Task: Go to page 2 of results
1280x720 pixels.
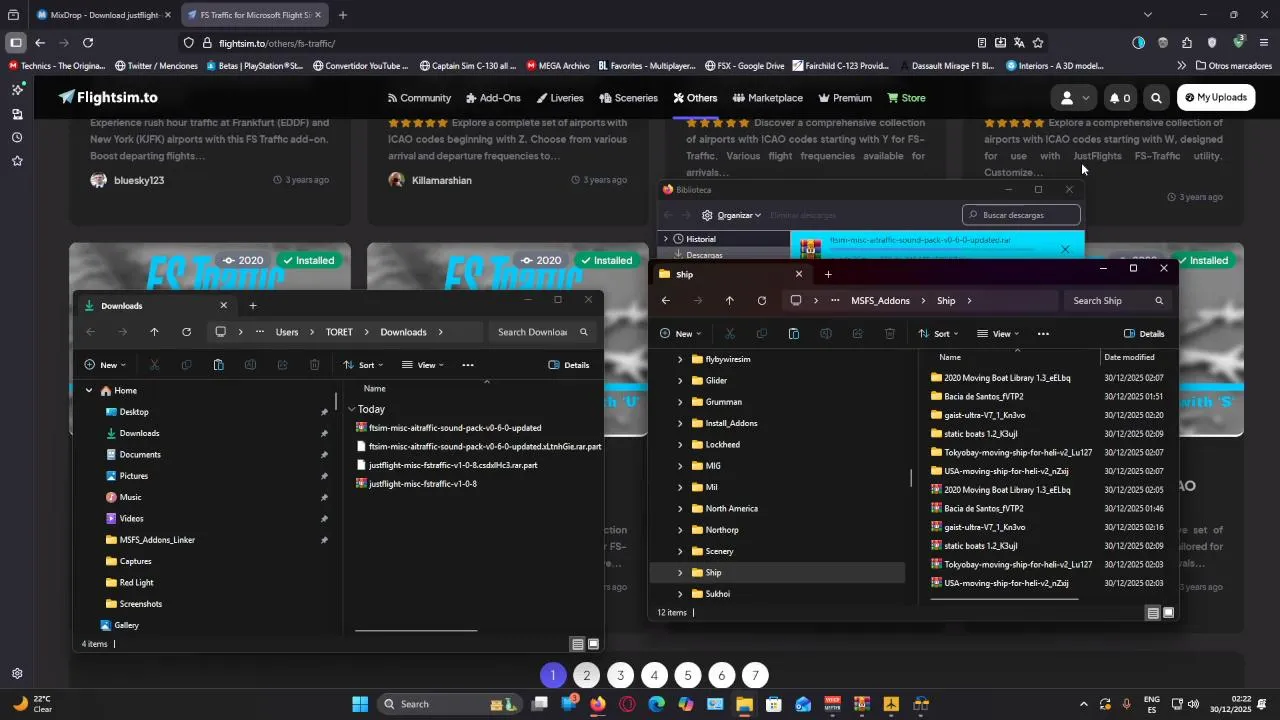Action: (x=587, y=676)
